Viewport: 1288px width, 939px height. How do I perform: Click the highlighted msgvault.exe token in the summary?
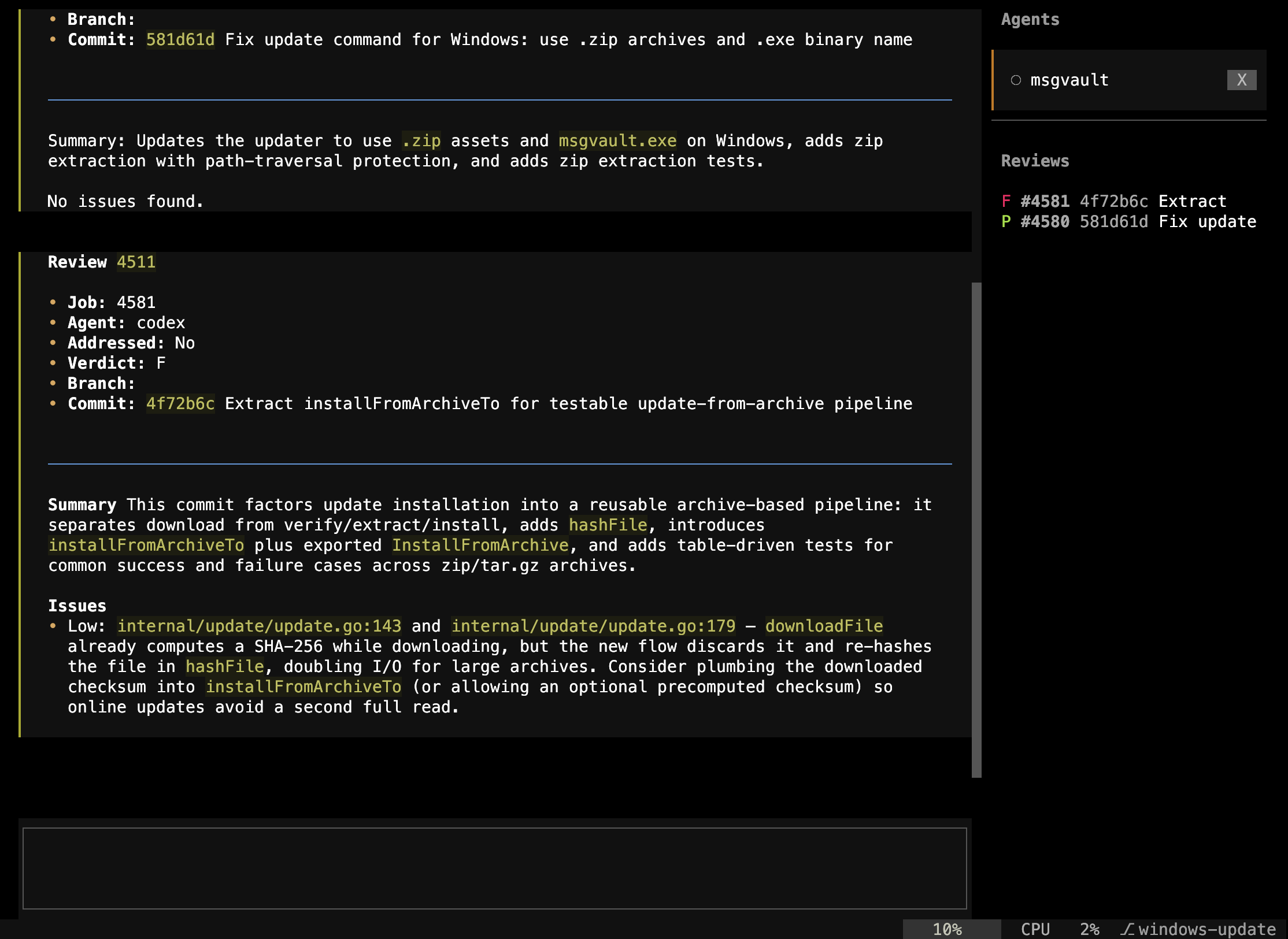pyautogui.click(x=616, y=140)
